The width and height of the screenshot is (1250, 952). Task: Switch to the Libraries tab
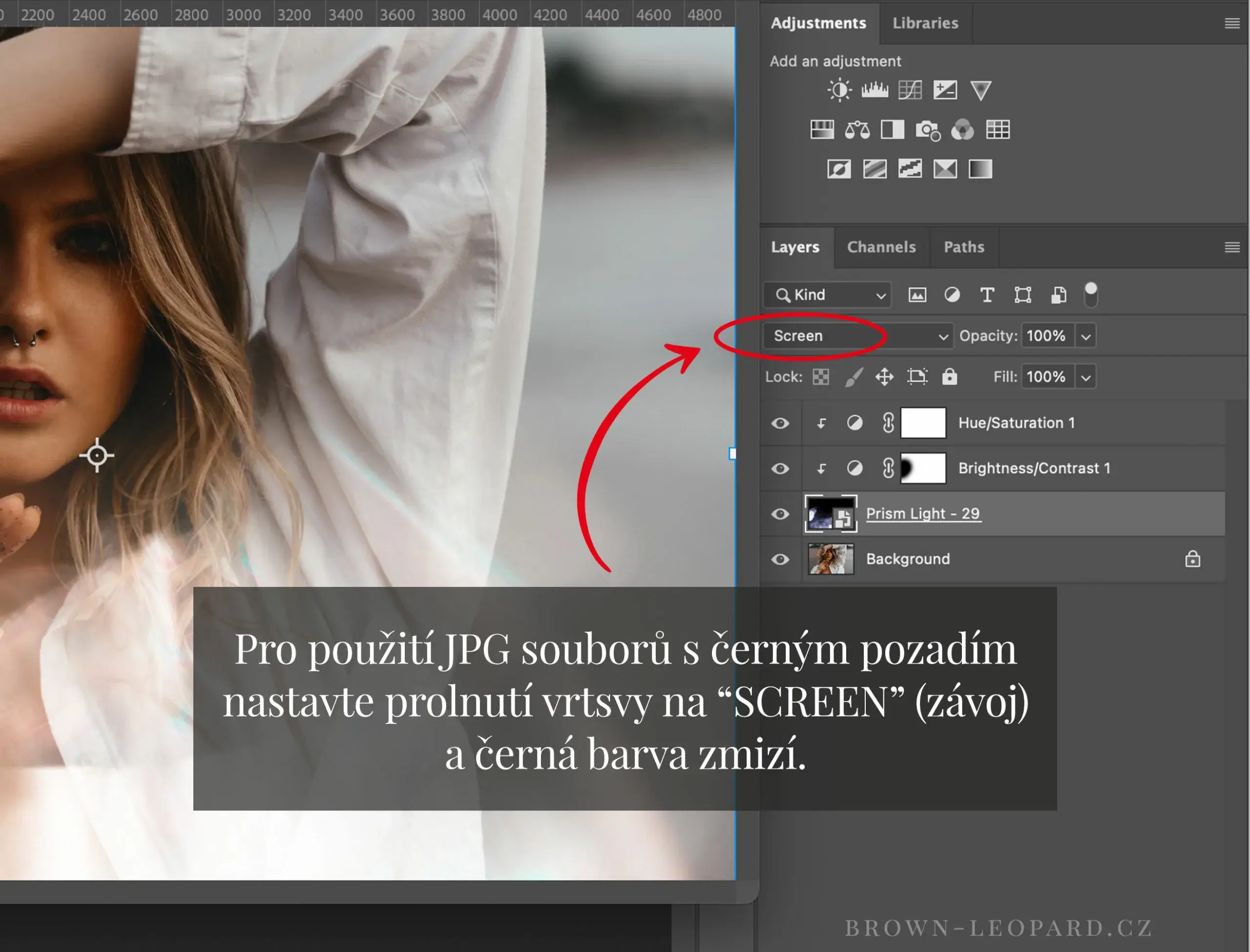pos(925,23)
